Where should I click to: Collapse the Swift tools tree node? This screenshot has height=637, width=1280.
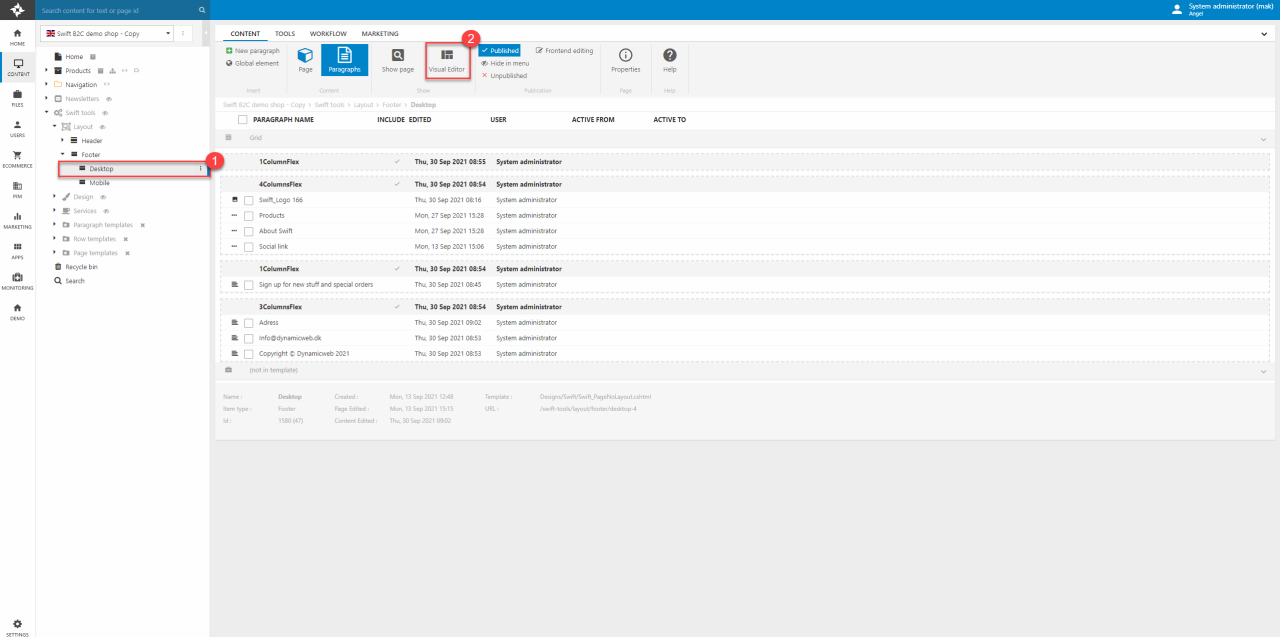coord(47,113)
